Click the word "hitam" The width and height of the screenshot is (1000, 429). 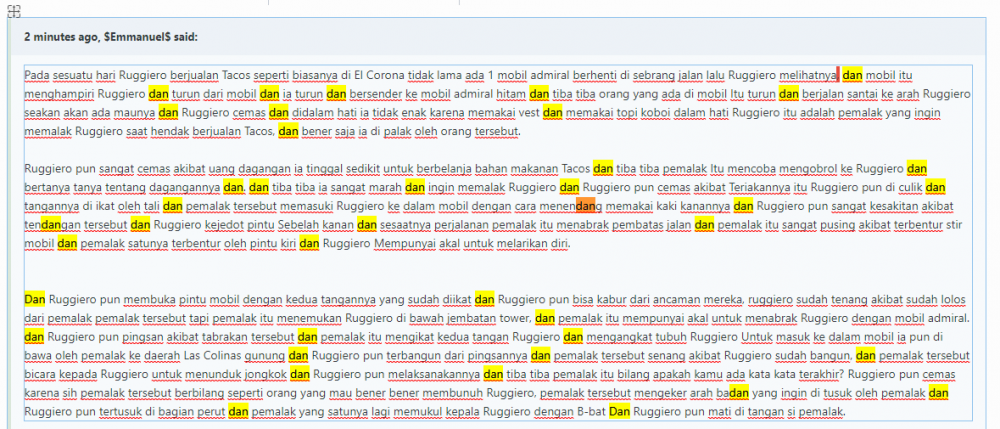(x=513, y=94)
